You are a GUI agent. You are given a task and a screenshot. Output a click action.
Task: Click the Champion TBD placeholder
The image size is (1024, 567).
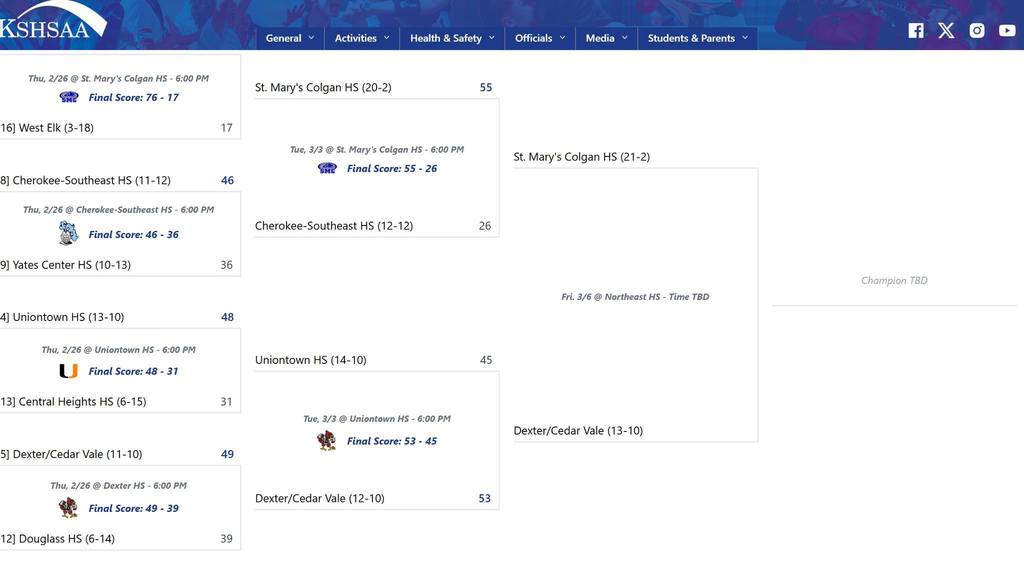click(x=894, y=281)
